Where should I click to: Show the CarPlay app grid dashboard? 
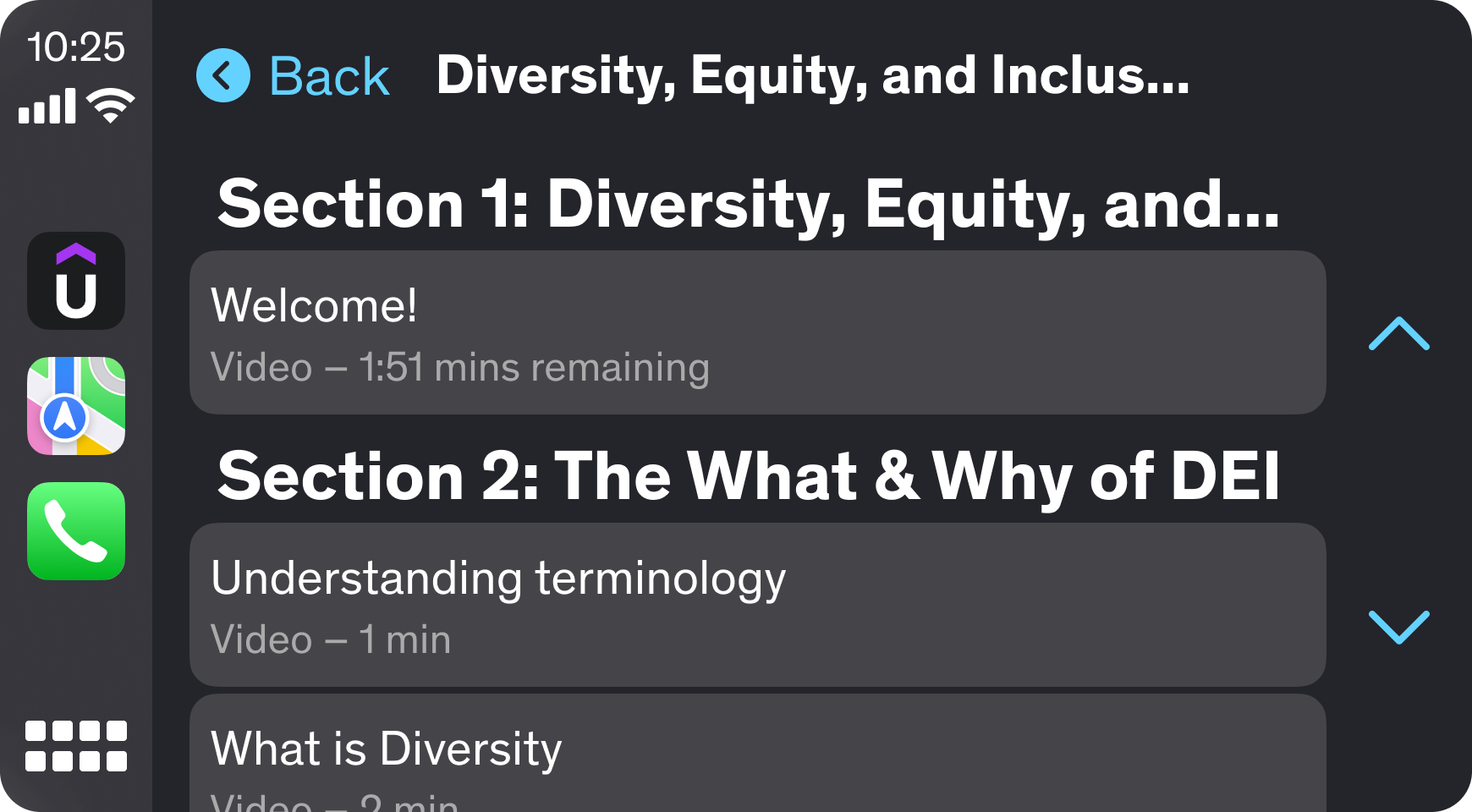[76, 746]
